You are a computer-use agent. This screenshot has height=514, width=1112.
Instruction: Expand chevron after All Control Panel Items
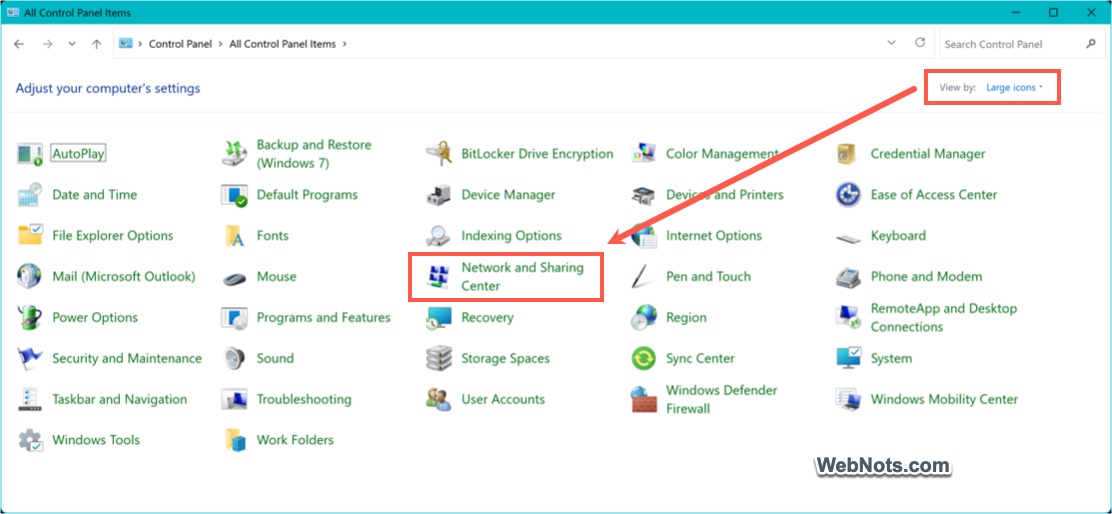point(345,44)
